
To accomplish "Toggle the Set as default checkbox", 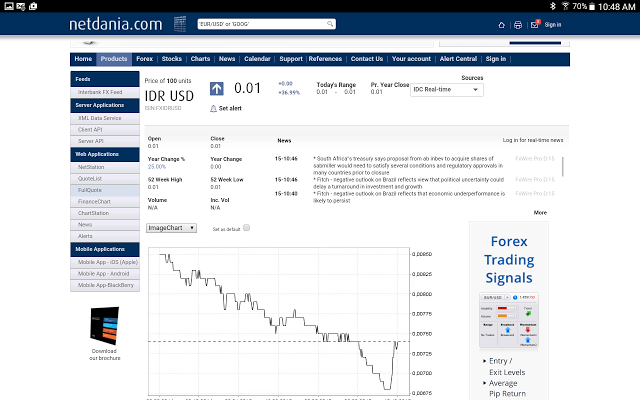I will (x=247, y=228).
